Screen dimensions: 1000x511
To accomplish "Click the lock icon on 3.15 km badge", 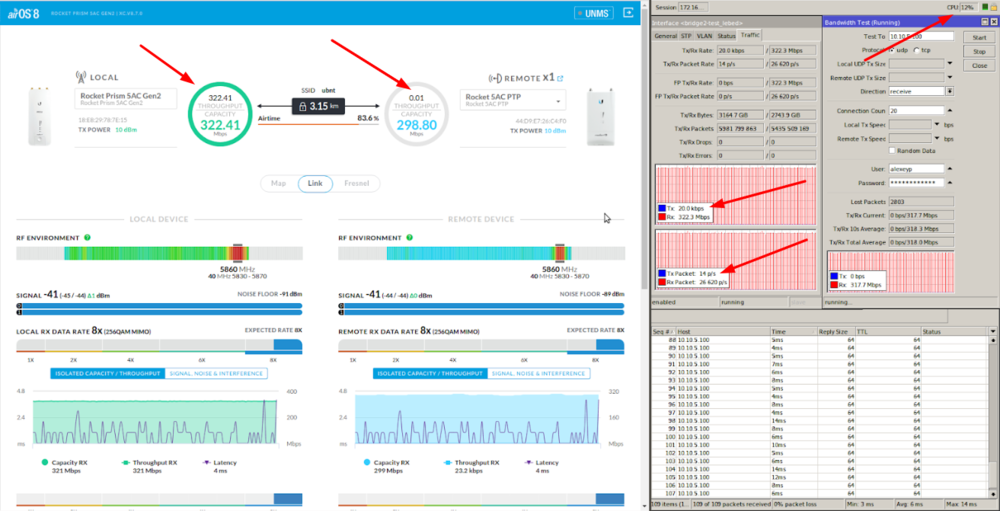I will click(x=303, y=106).
